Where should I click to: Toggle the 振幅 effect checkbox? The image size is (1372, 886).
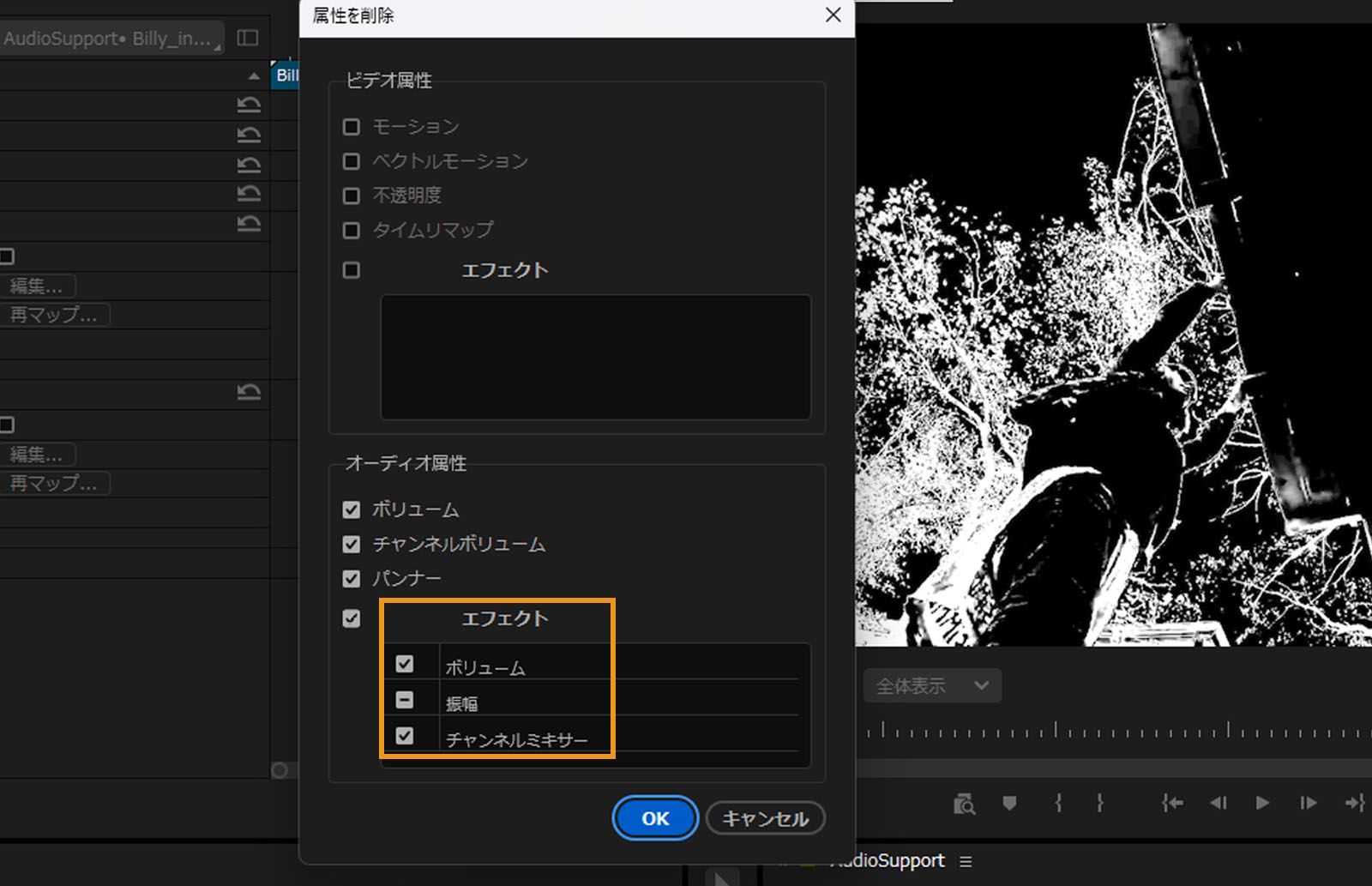coord(405,700)
